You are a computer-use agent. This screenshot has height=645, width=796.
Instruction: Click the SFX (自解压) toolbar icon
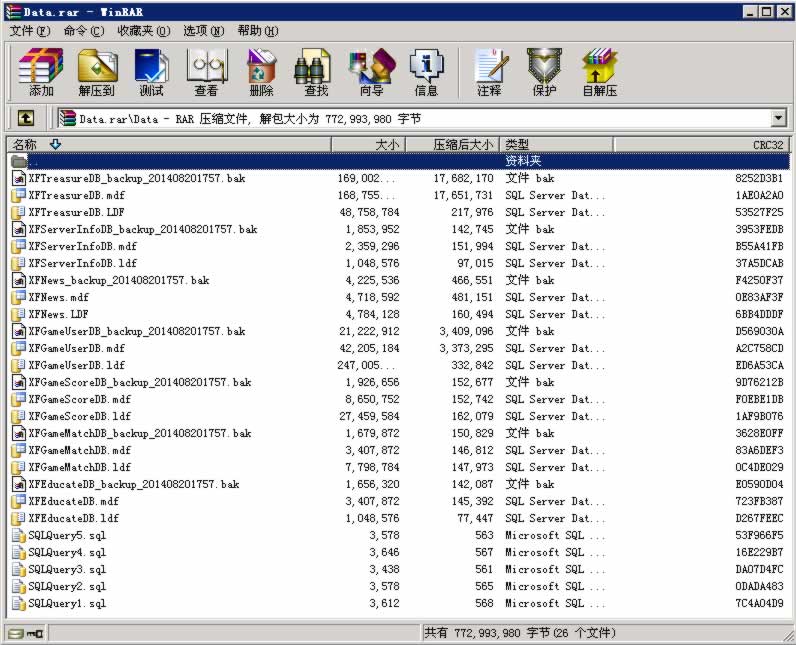tap(599, 72)
